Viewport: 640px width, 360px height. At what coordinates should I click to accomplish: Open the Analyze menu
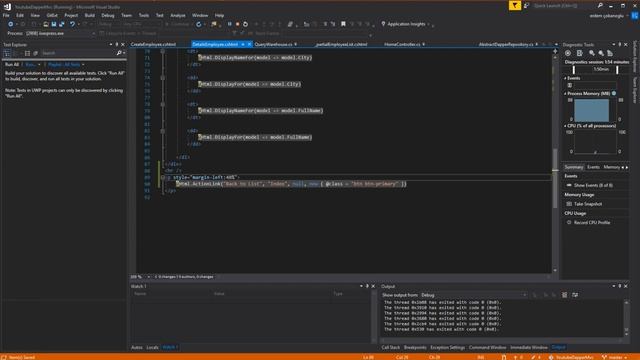click(x=178, y=15)
